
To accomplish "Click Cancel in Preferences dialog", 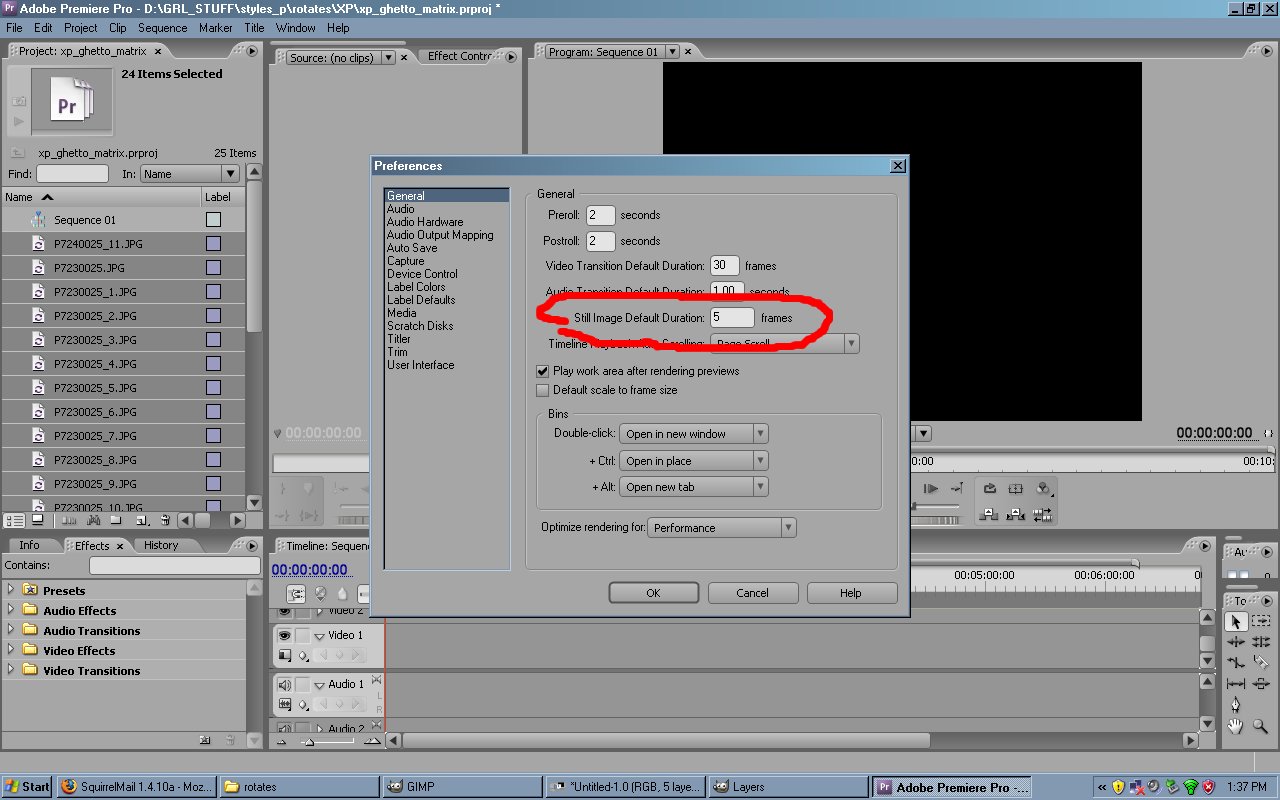I will pos(752,593).
